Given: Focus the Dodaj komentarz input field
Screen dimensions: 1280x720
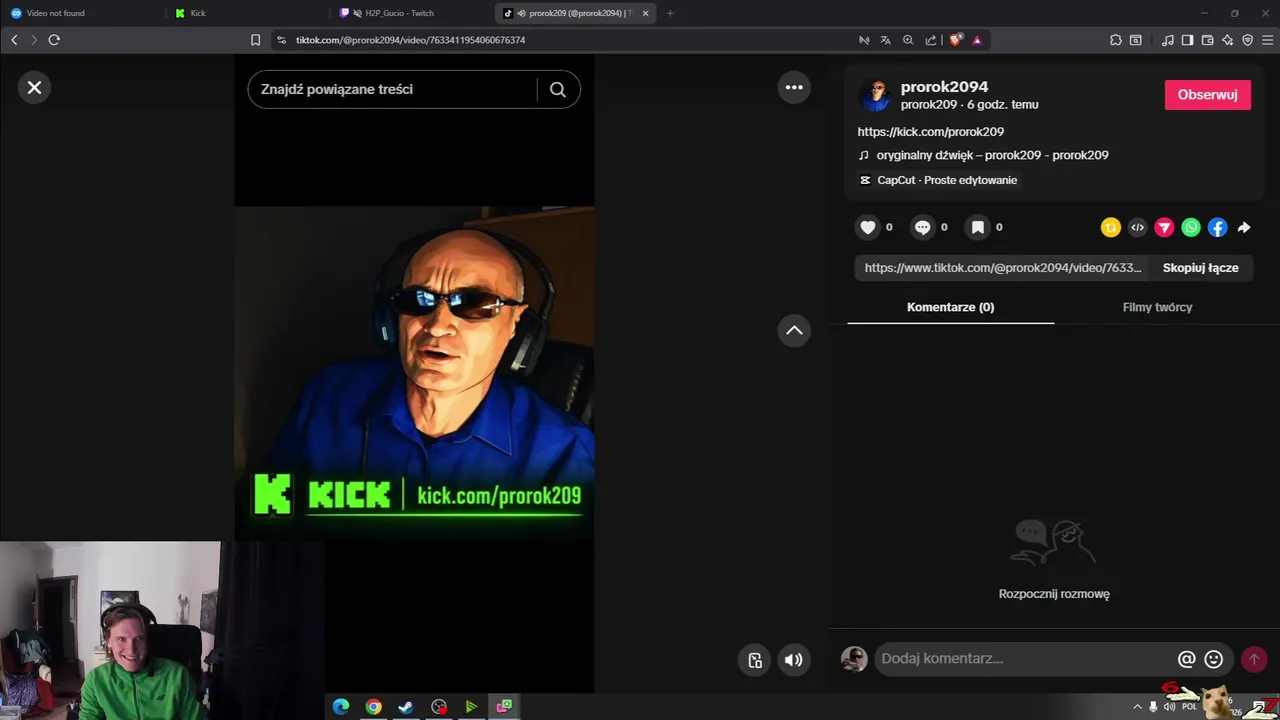Looking at the screenshot, I should tap(1025, 659).
